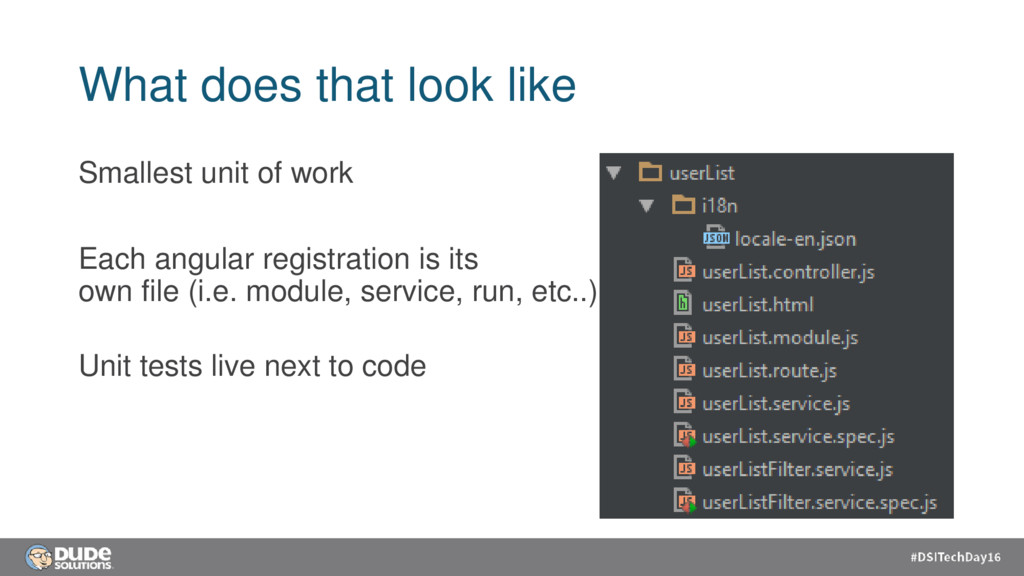Select the i18n folder name
Image resolution: width=1024 pixels, height=576 pixels.
tap(720, 206)
